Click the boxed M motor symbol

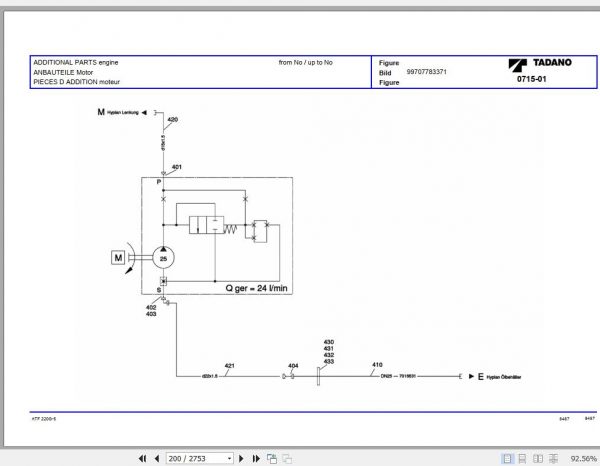(x=118, y=257)
